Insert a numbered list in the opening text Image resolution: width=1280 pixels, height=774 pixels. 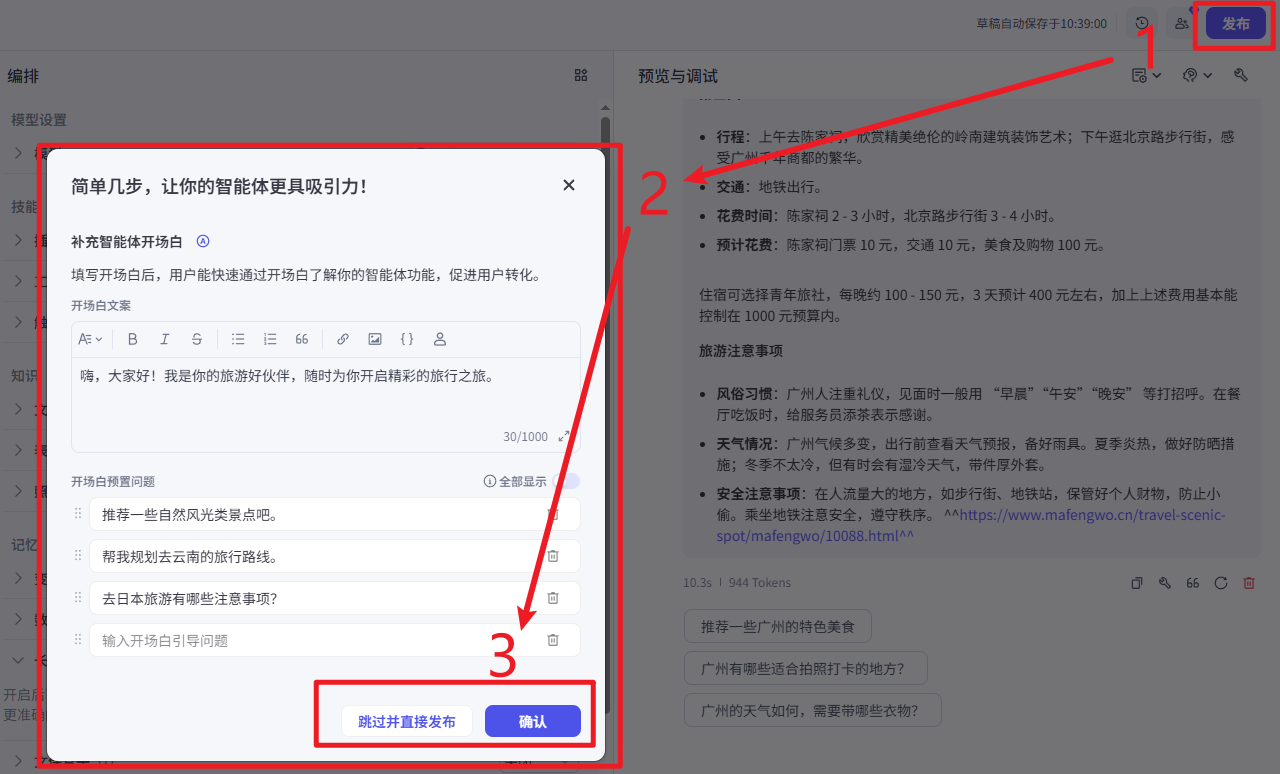coord(270,339)
